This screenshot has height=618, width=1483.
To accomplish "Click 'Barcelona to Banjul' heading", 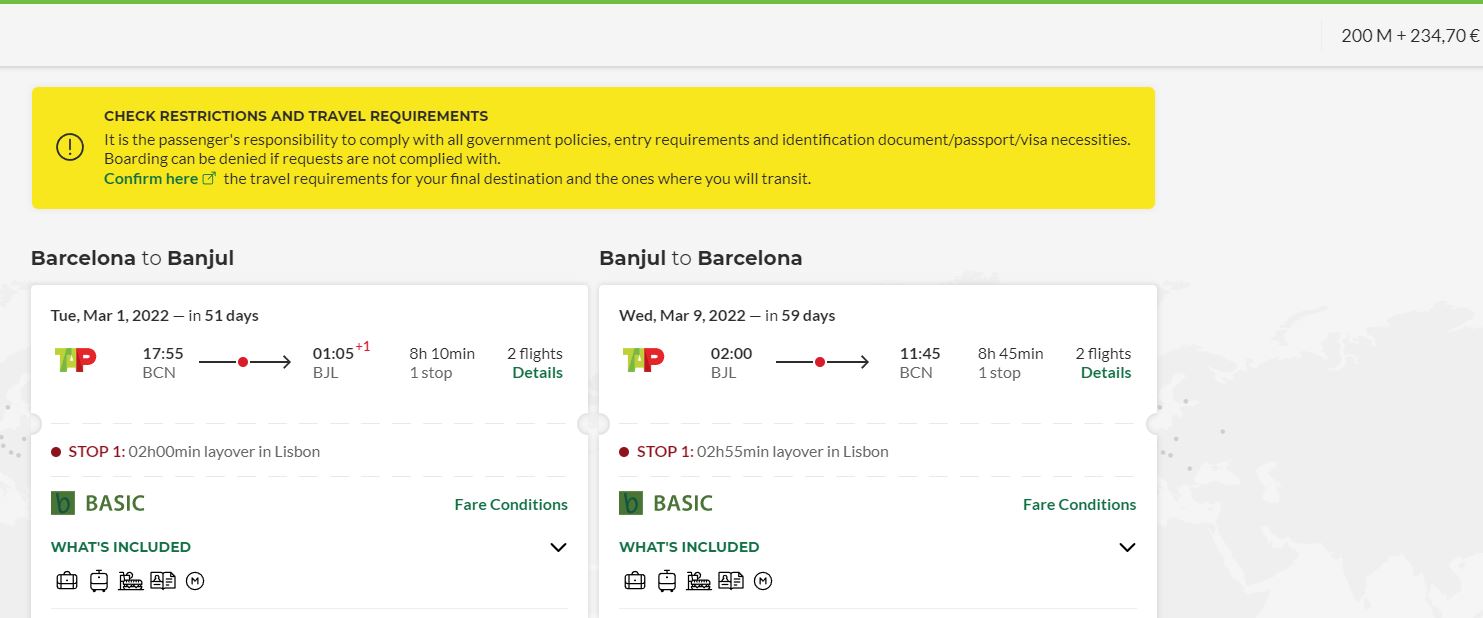I will coord(132,258).
